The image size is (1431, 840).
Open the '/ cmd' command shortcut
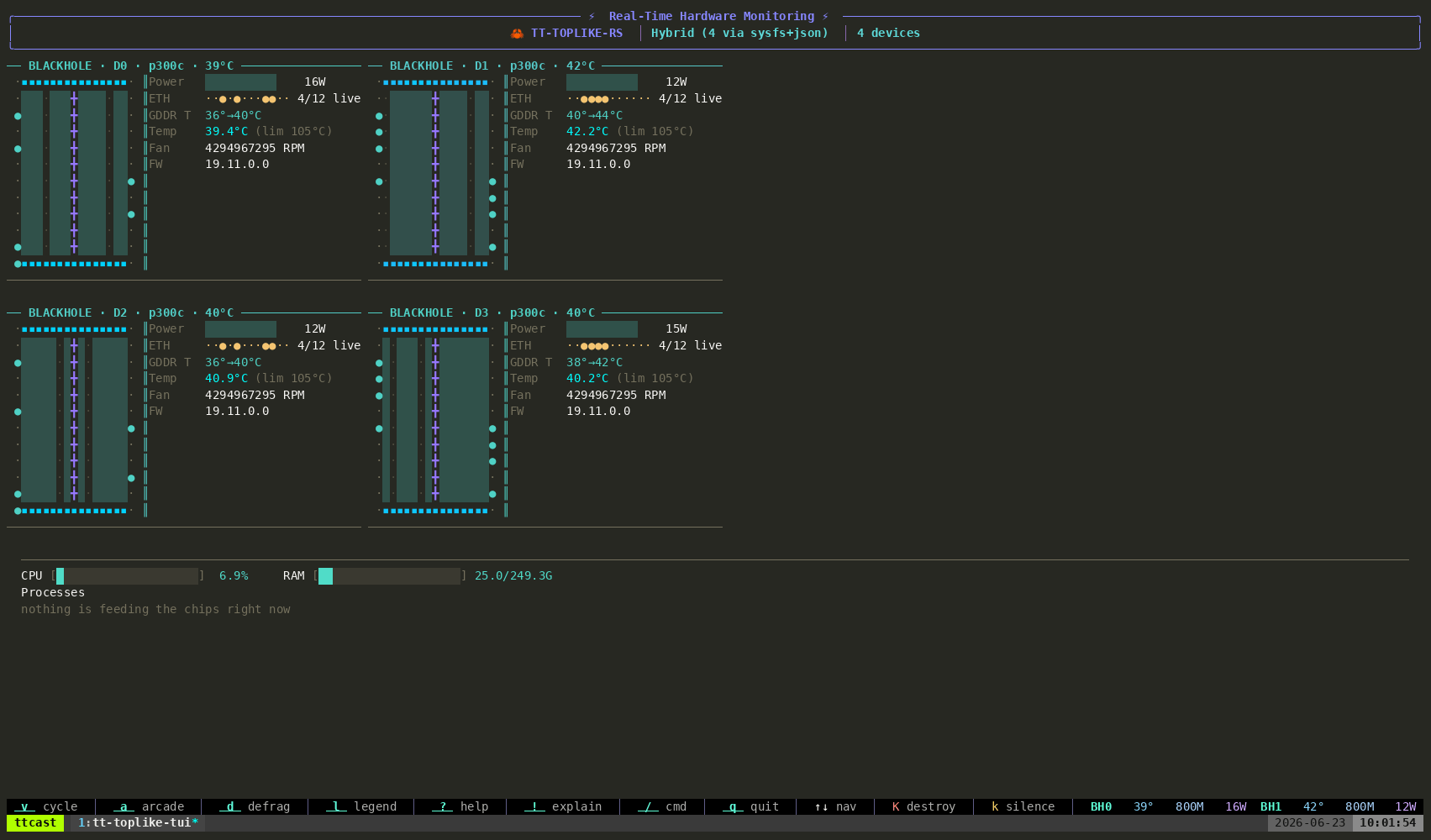(662, 806)
